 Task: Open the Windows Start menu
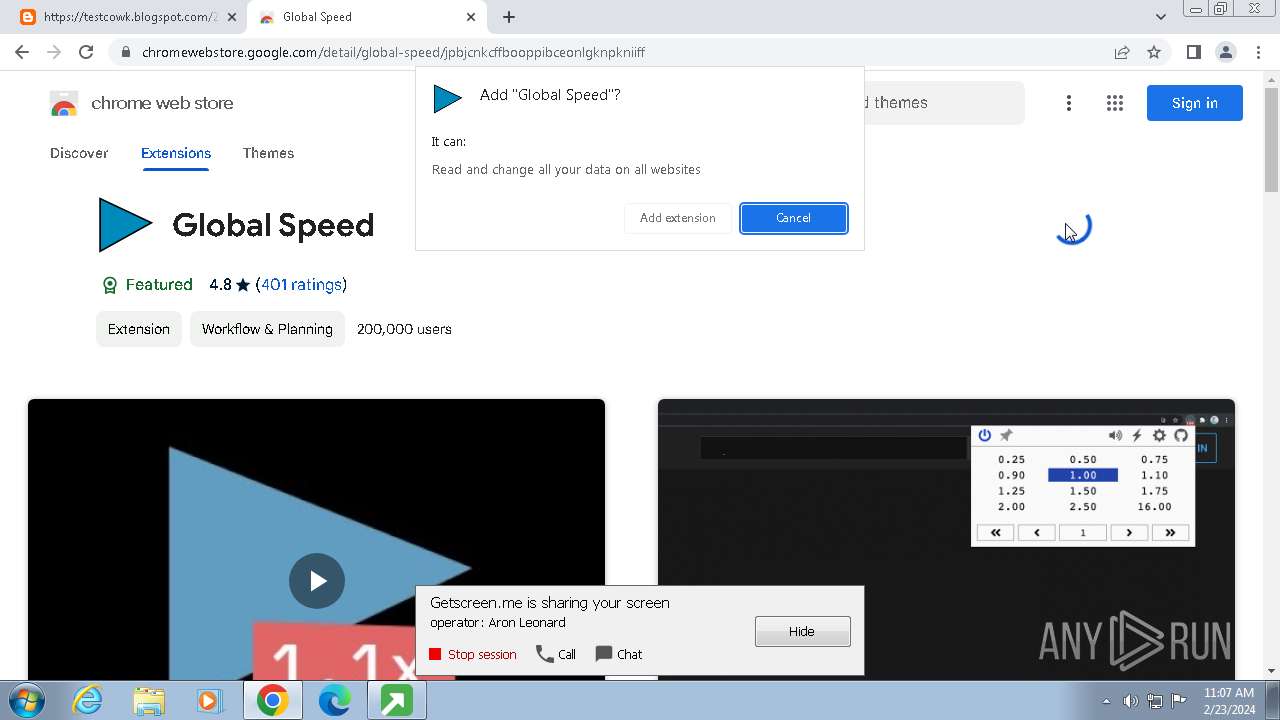pyautogui.click(x=27, y=701)
